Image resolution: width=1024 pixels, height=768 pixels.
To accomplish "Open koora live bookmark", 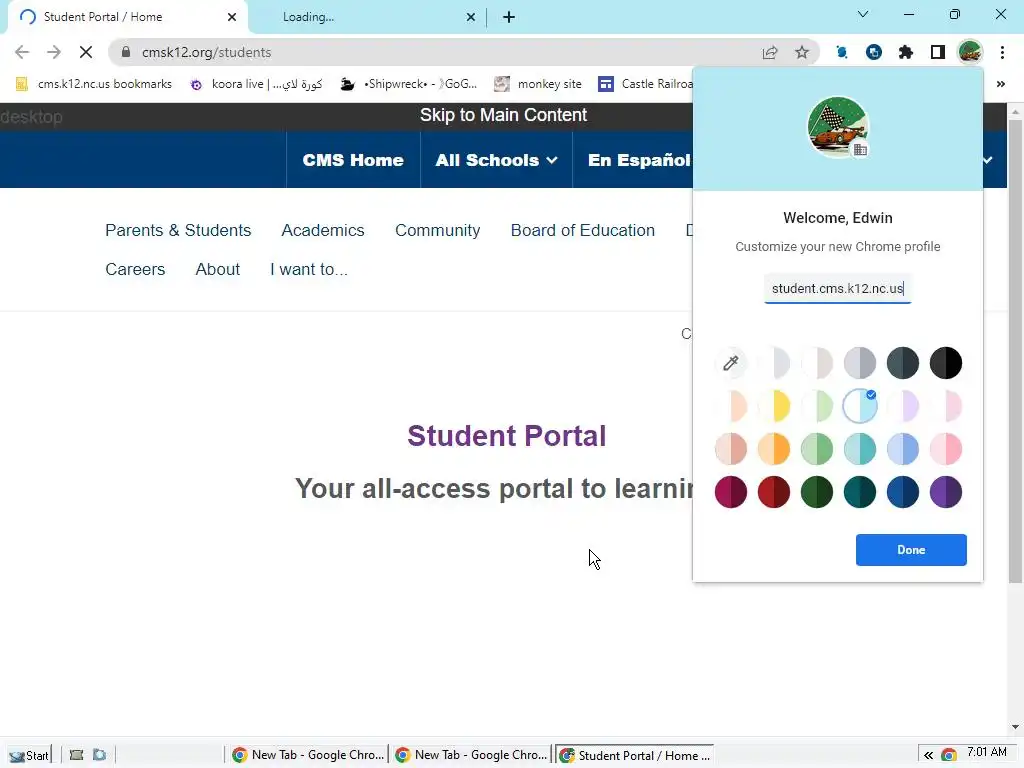I will coord(256,84).
